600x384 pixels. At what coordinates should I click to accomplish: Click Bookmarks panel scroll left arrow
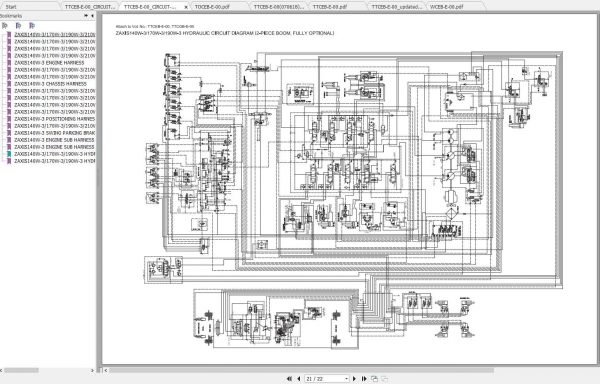(x=2, y=370)
